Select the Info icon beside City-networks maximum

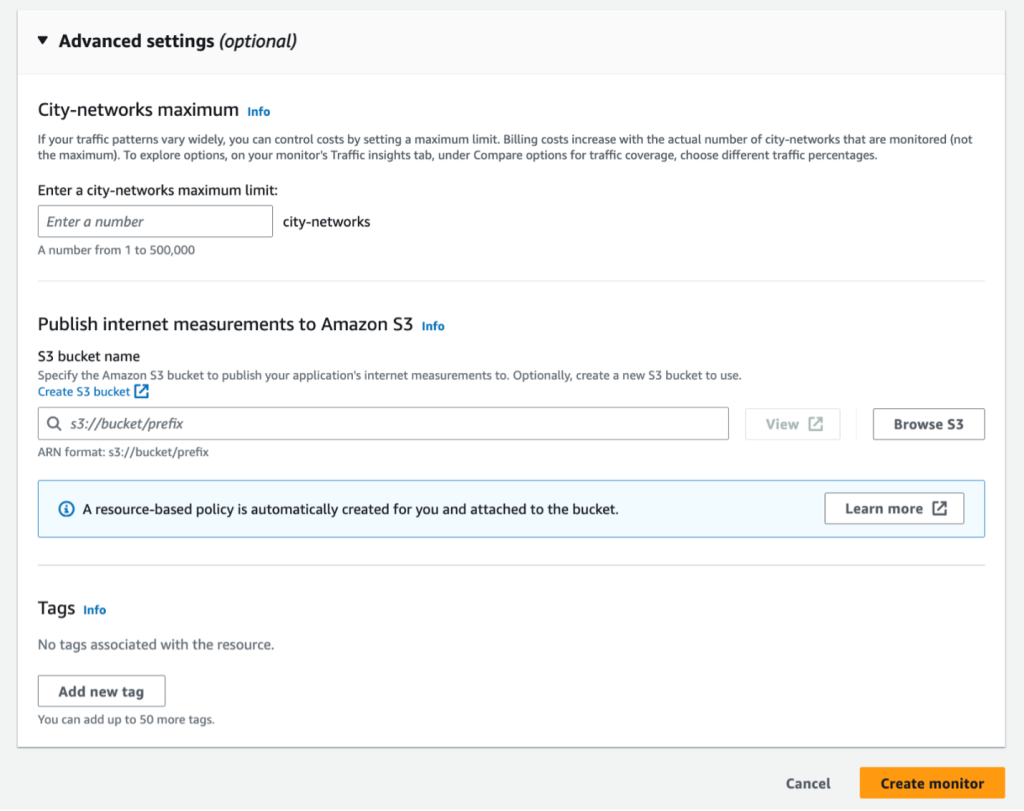(258, 111)
